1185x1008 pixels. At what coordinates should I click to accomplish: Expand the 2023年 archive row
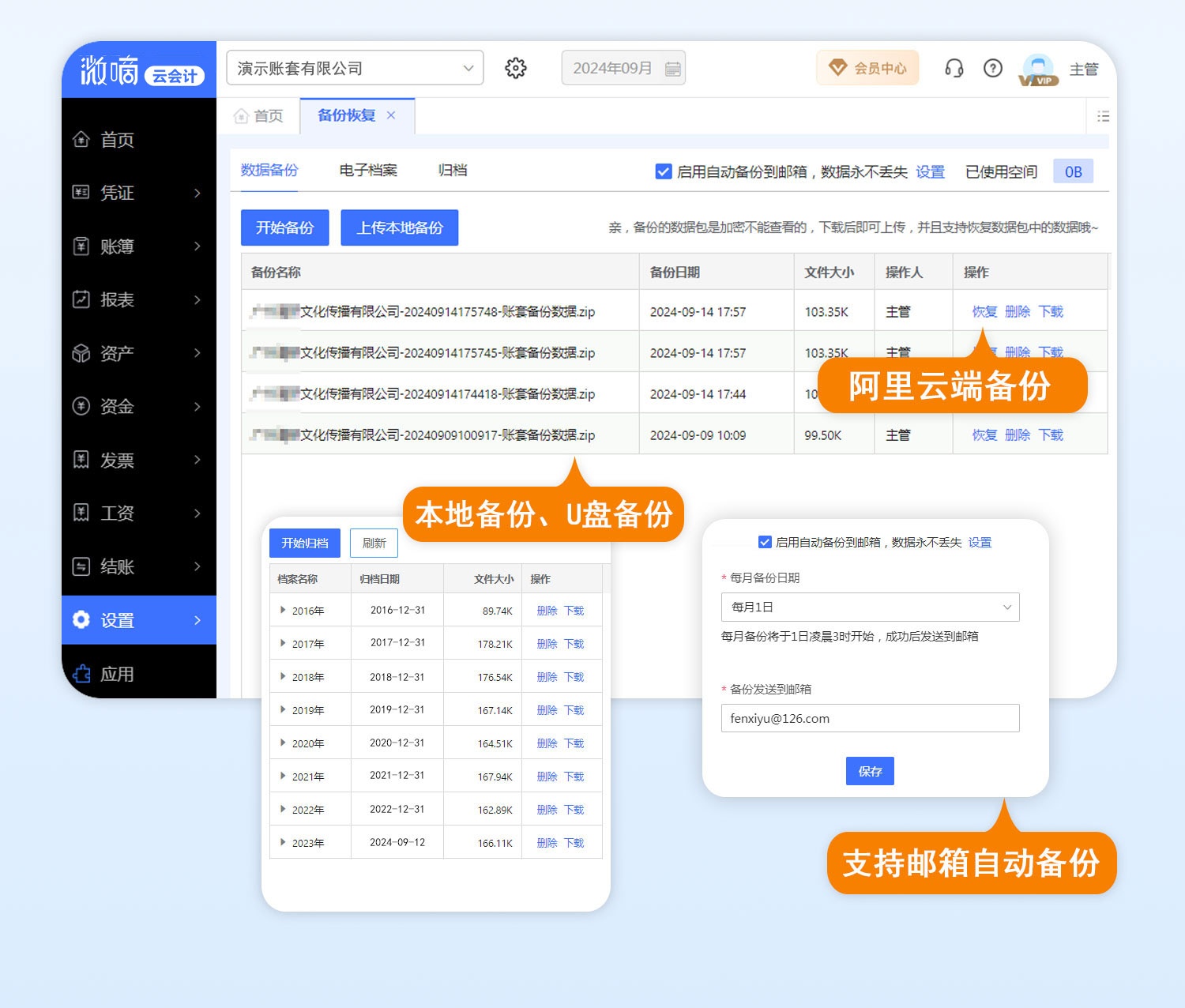(x=283, y=842)
